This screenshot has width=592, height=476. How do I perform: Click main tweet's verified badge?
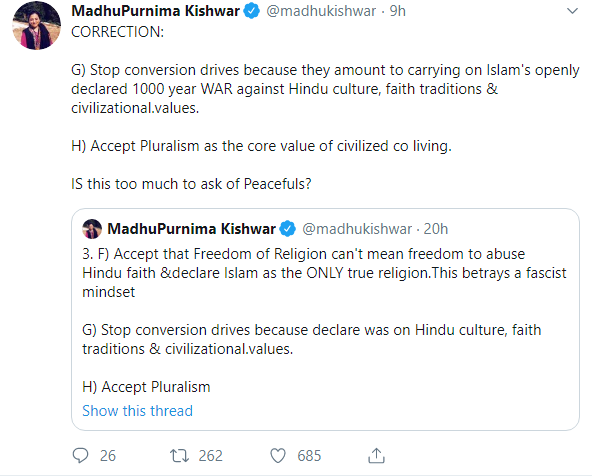[251, 11]
